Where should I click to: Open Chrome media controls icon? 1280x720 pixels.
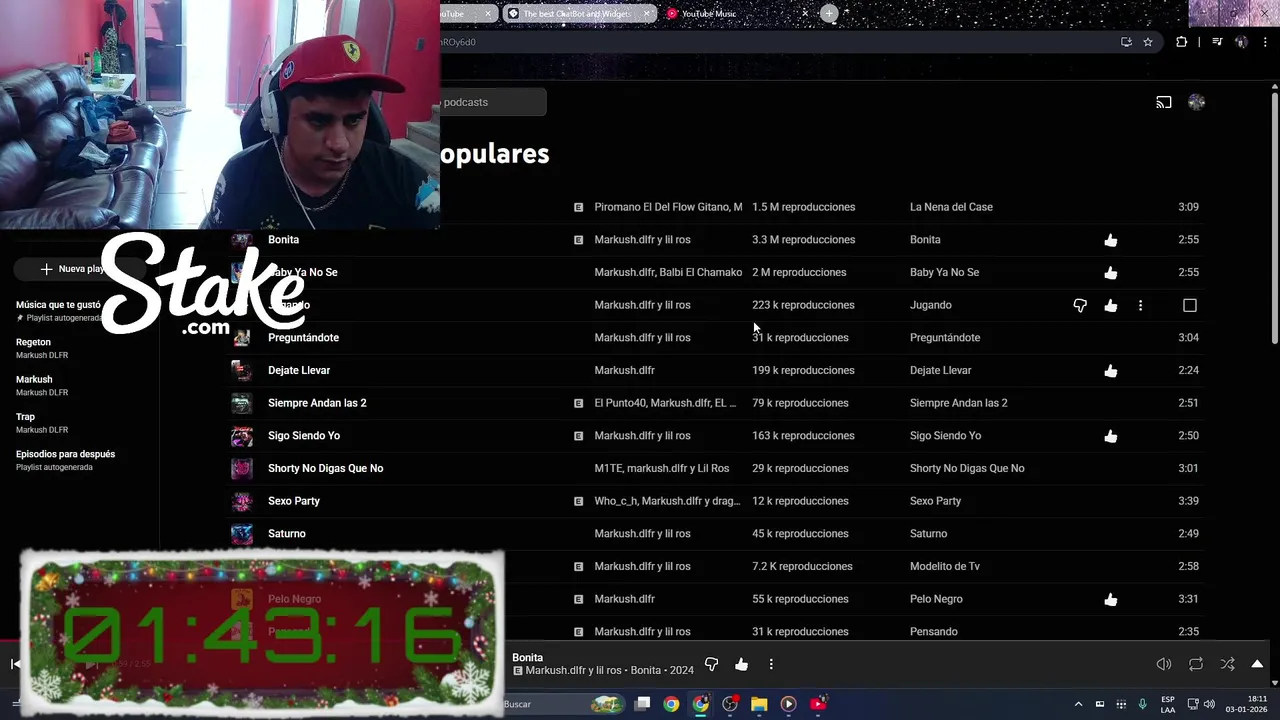tap(1217, 42)
